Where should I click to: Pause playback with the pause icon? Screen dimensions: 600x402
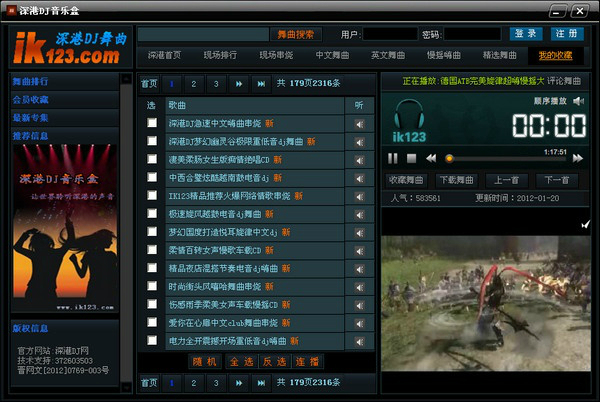pos(393,158)
